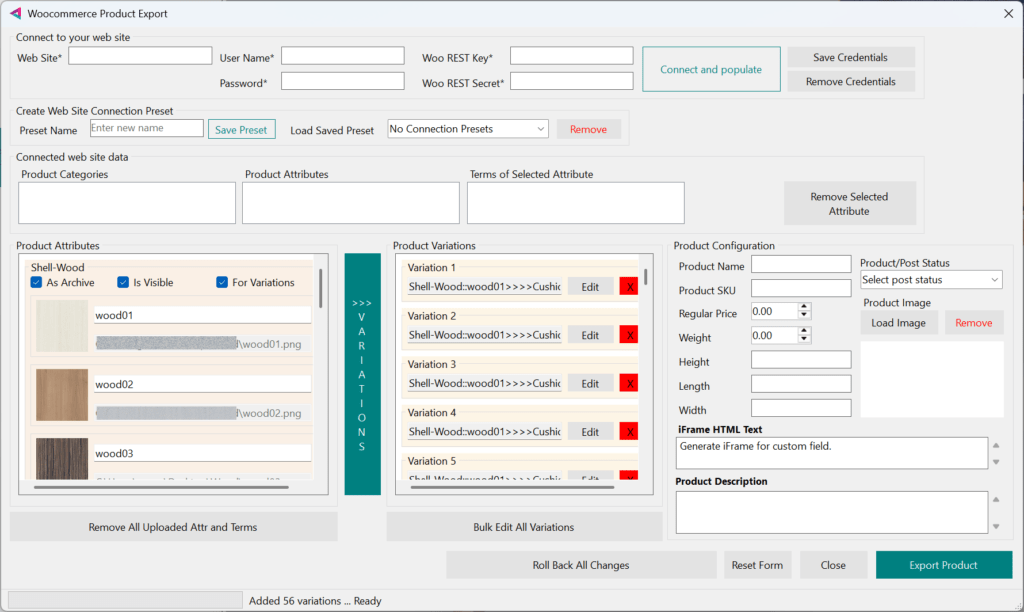This screenshot has height=612, width=1024.
Task: Expand the Select post status dropdown
Action: [930, 280]
